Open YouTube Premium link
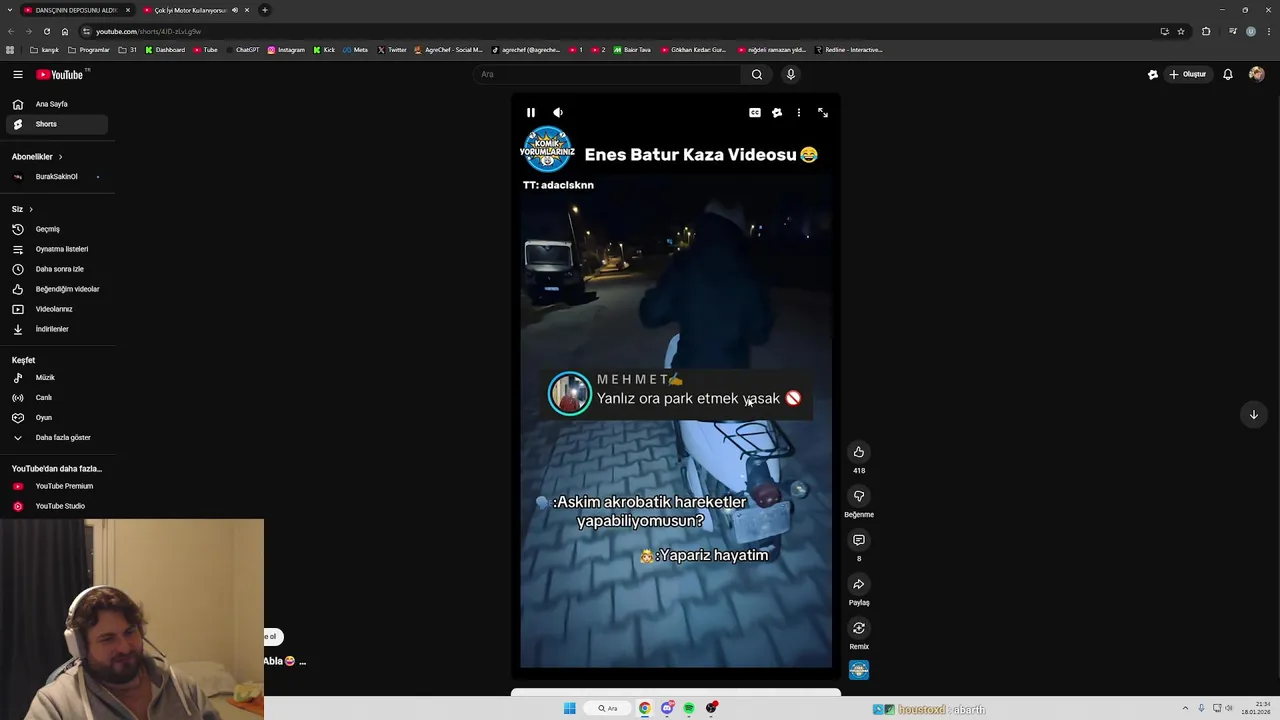 [57, 486]
